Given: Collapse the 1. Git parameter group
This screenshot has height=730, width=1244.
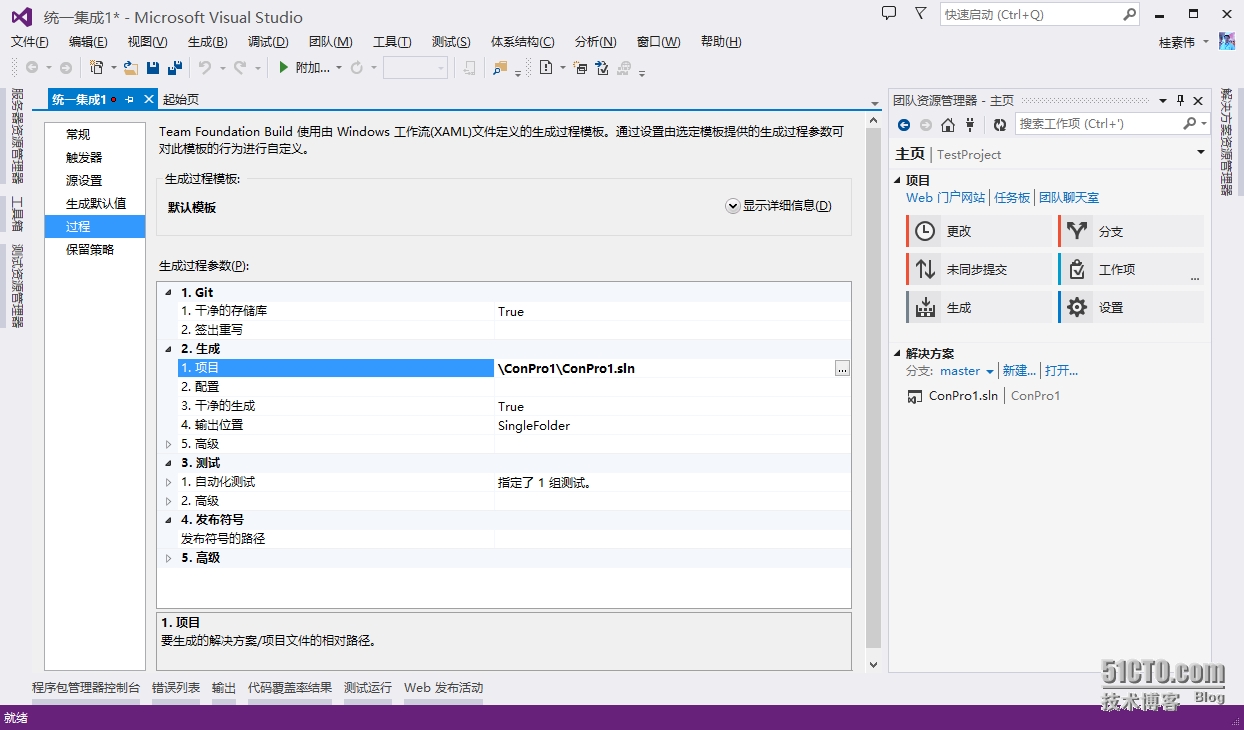Looking at the screenshot, I should pyautogui.click(x=168, y=292).
